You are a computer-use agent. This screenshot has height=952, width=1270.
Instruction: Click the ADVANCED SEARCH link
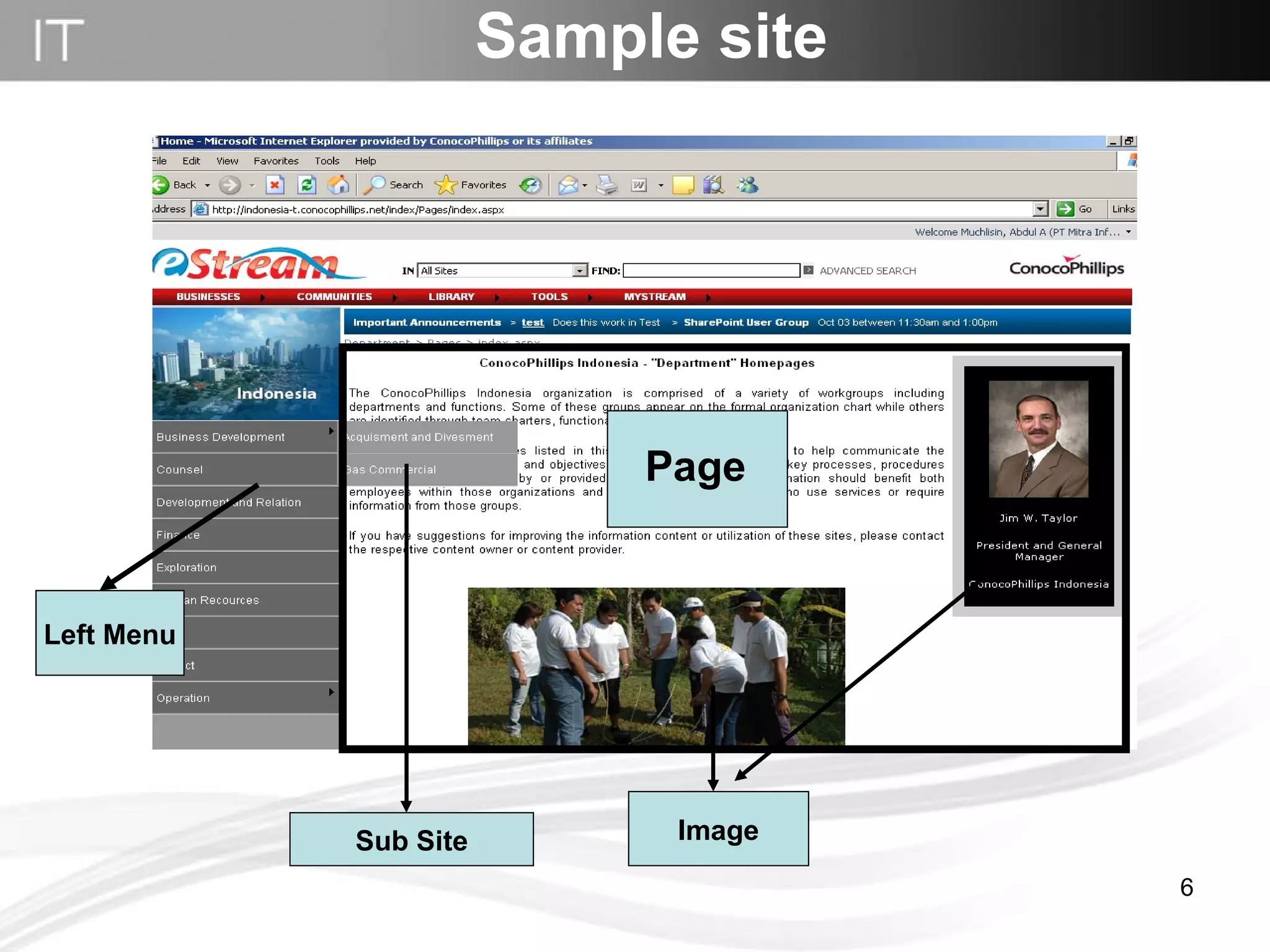(x=868, y=271)
